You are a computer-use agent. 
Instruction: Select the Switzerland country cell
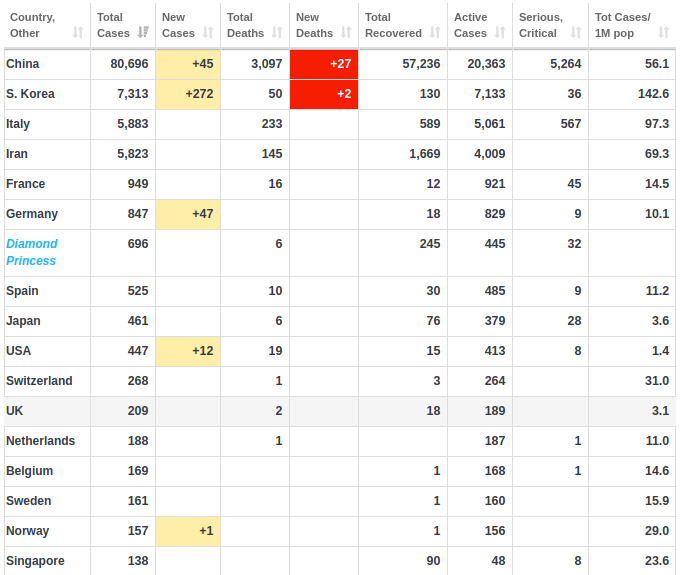47,381
